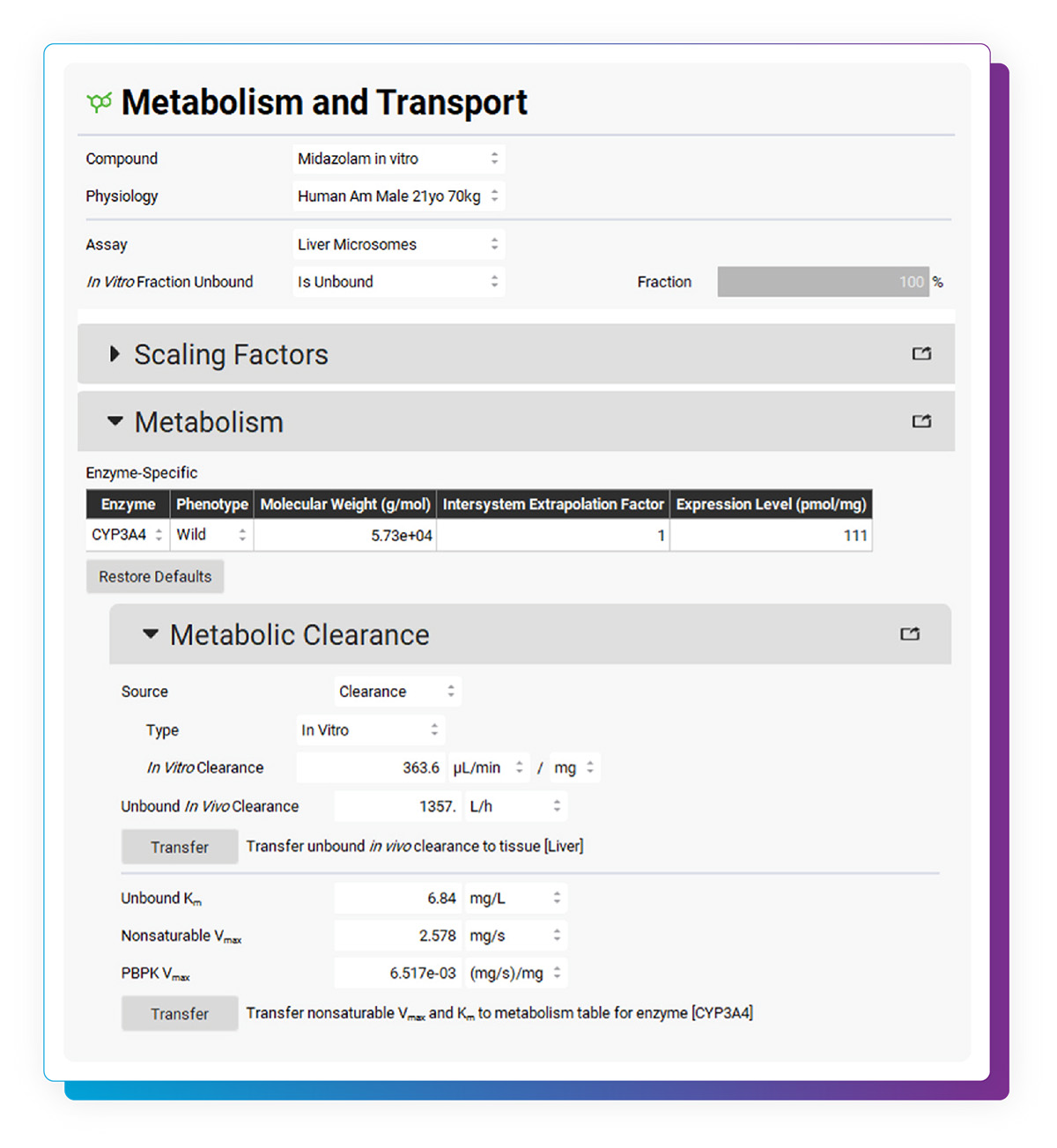
Task: Collapse the Metabolic Clearance section
Action: click(149, 633)
